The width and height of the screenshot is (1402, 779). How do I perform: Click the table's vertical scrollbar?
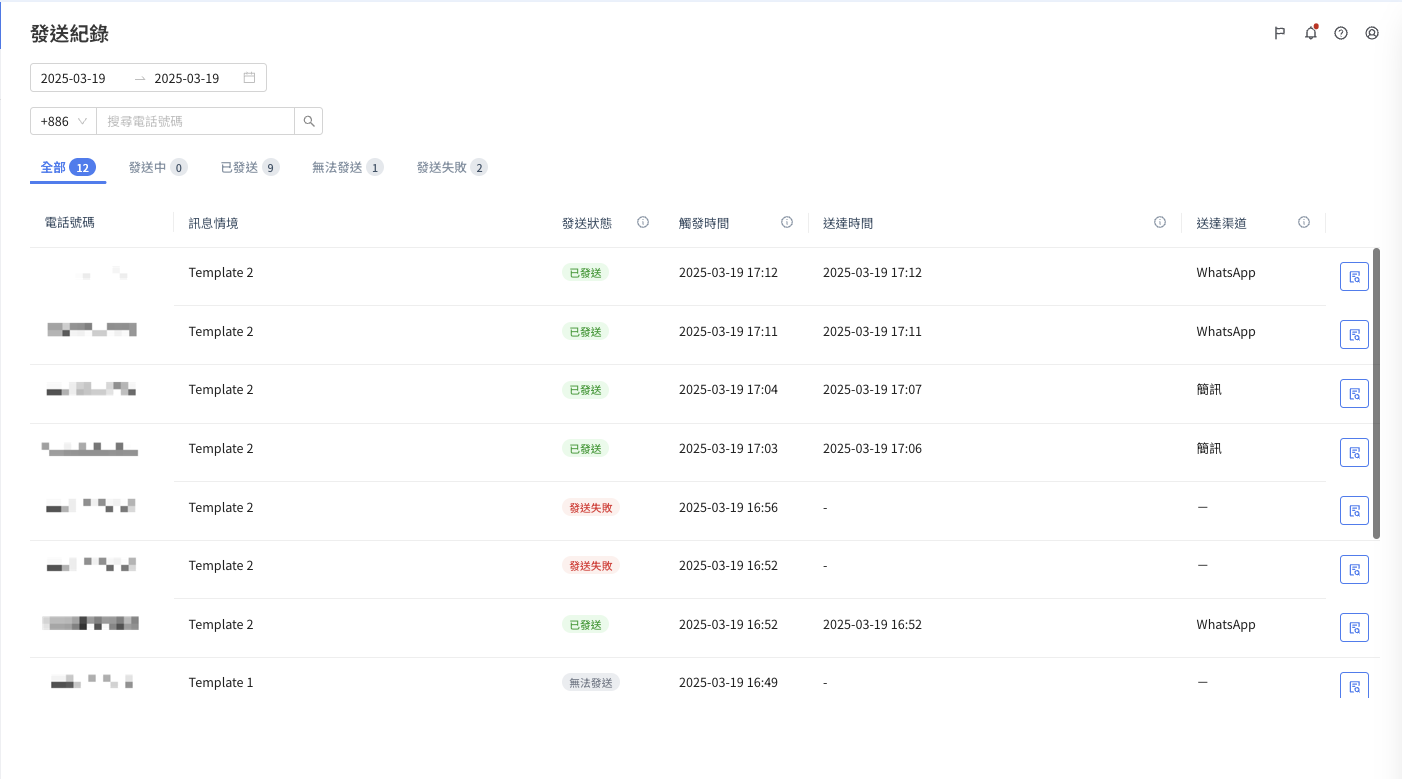pyautogui.click(x=1376, y=393)
